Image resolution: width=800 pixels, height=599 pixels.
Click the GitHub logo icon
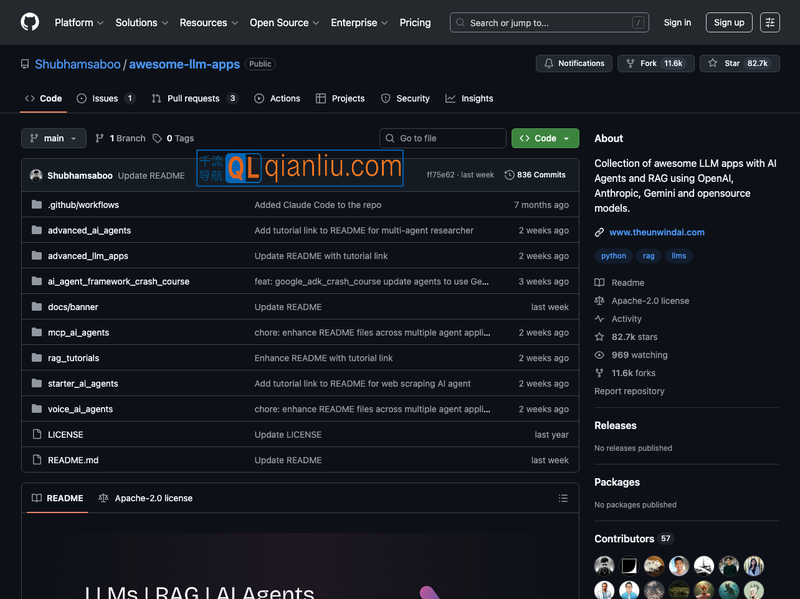[x=30, y=22]
